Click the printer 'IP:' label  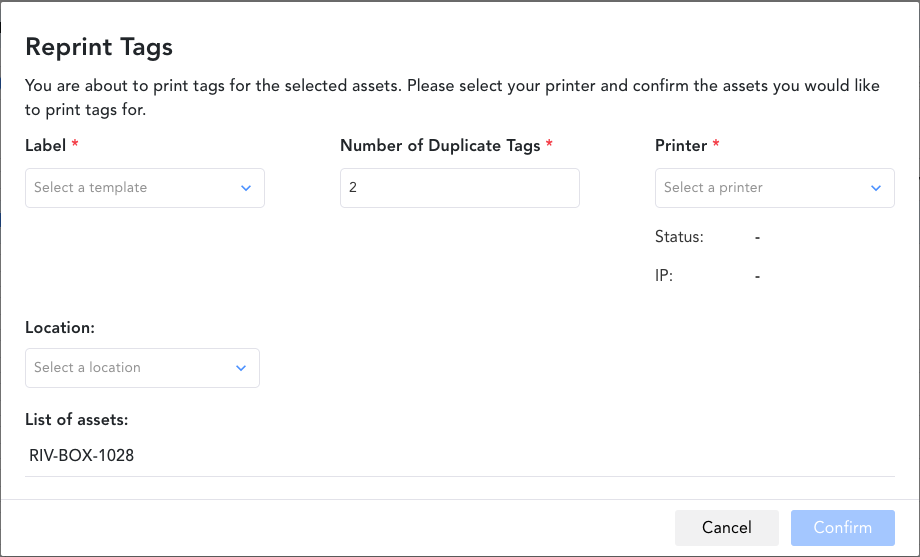(664, 275)
